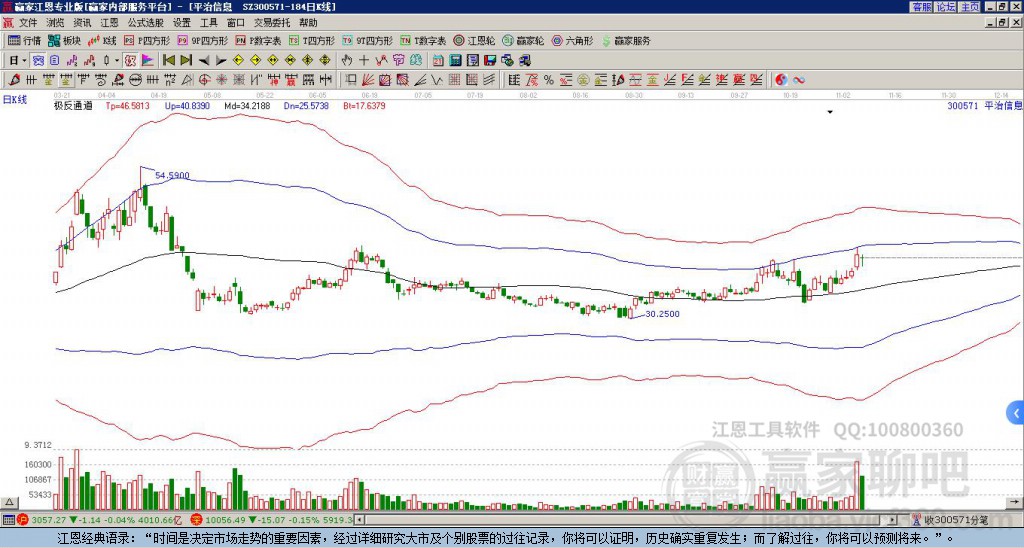Select the hand pan tool
Image resolution: width=1024 pixels, height=548 pixels.
(x=346, y=61)
